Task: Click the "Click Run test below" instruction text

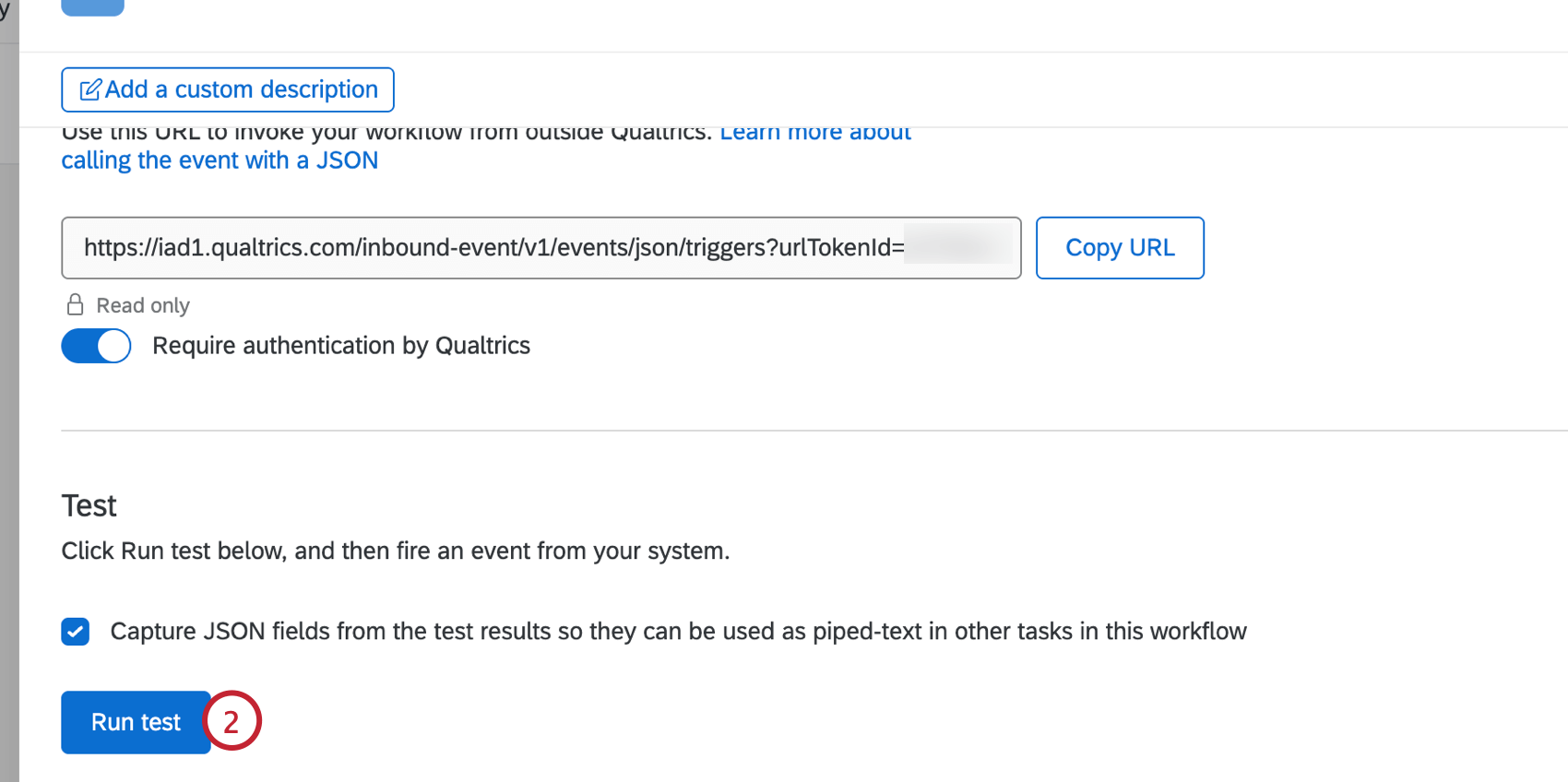Action: click(395, 551)
